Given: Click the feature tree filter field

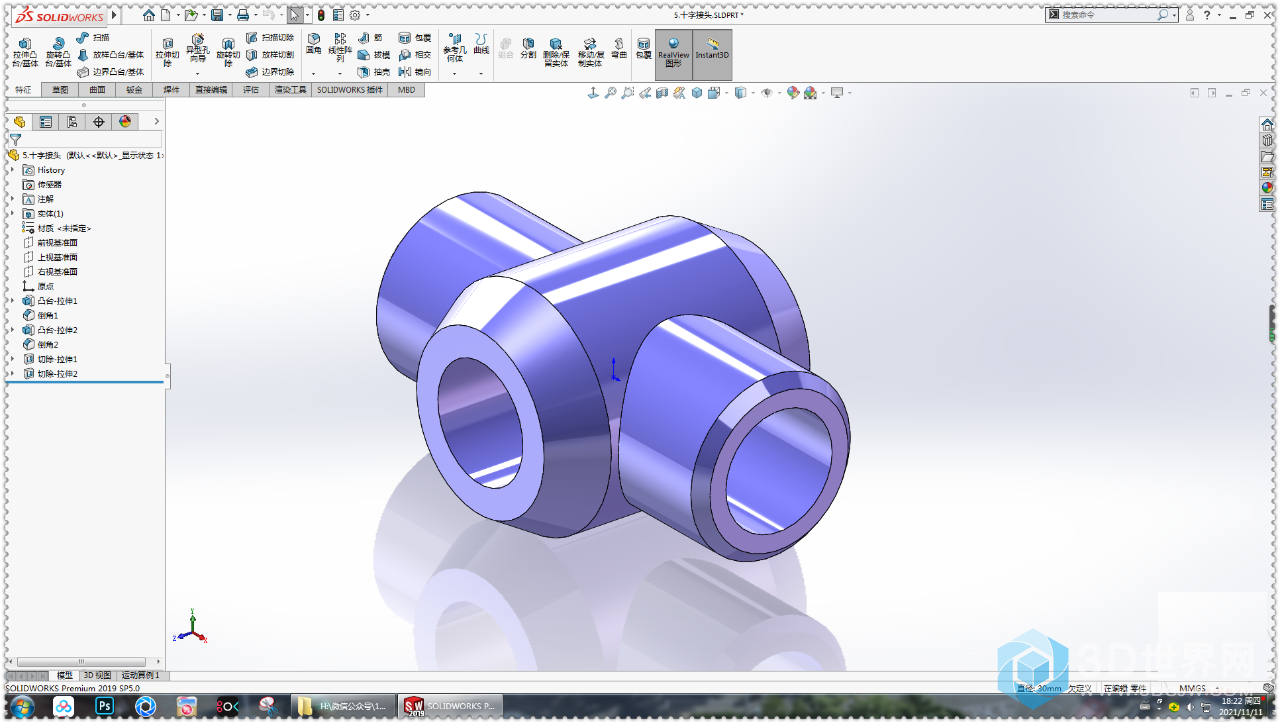Looking at the screenshot, I should click(84, 140).
